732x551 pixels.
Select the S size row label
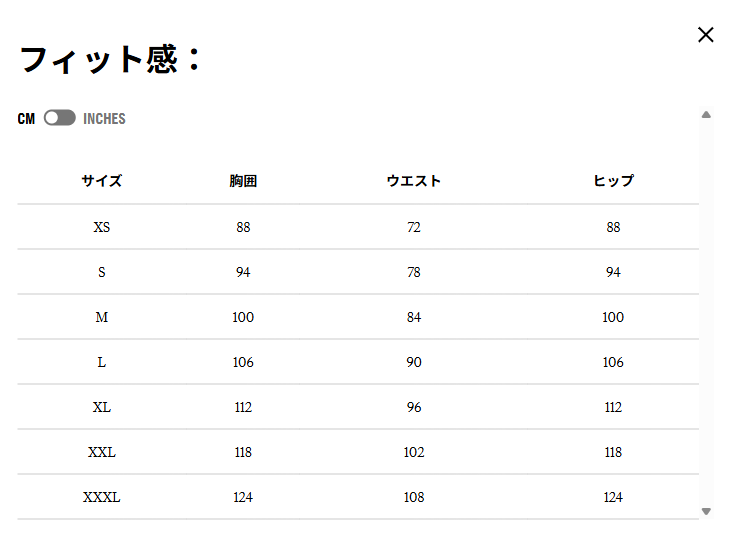(102, 272)
